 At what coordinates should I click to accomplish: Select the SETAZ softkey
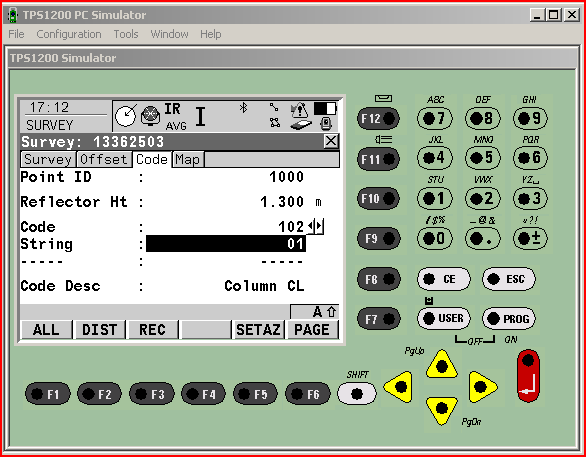pos(258,330)
